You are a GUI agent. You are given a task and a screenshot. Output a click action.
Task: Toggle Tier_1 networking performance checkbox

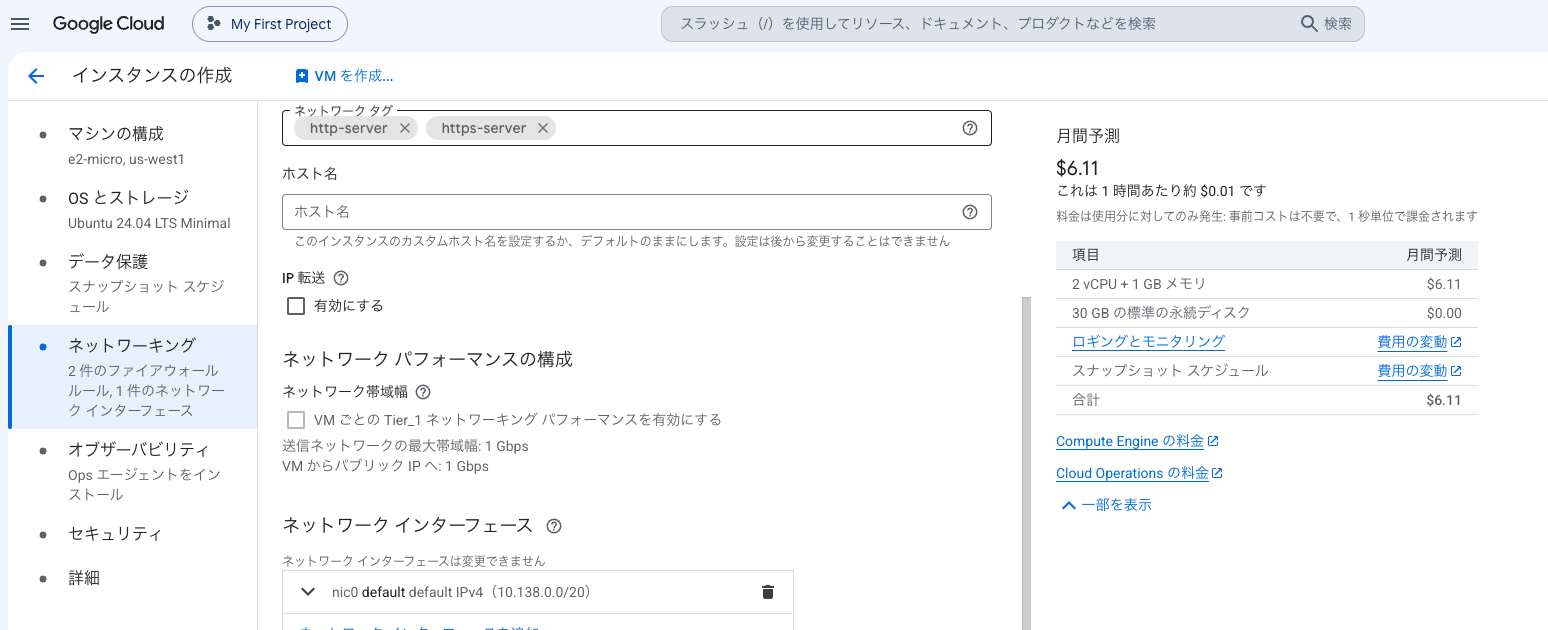(x=296, y=420)
